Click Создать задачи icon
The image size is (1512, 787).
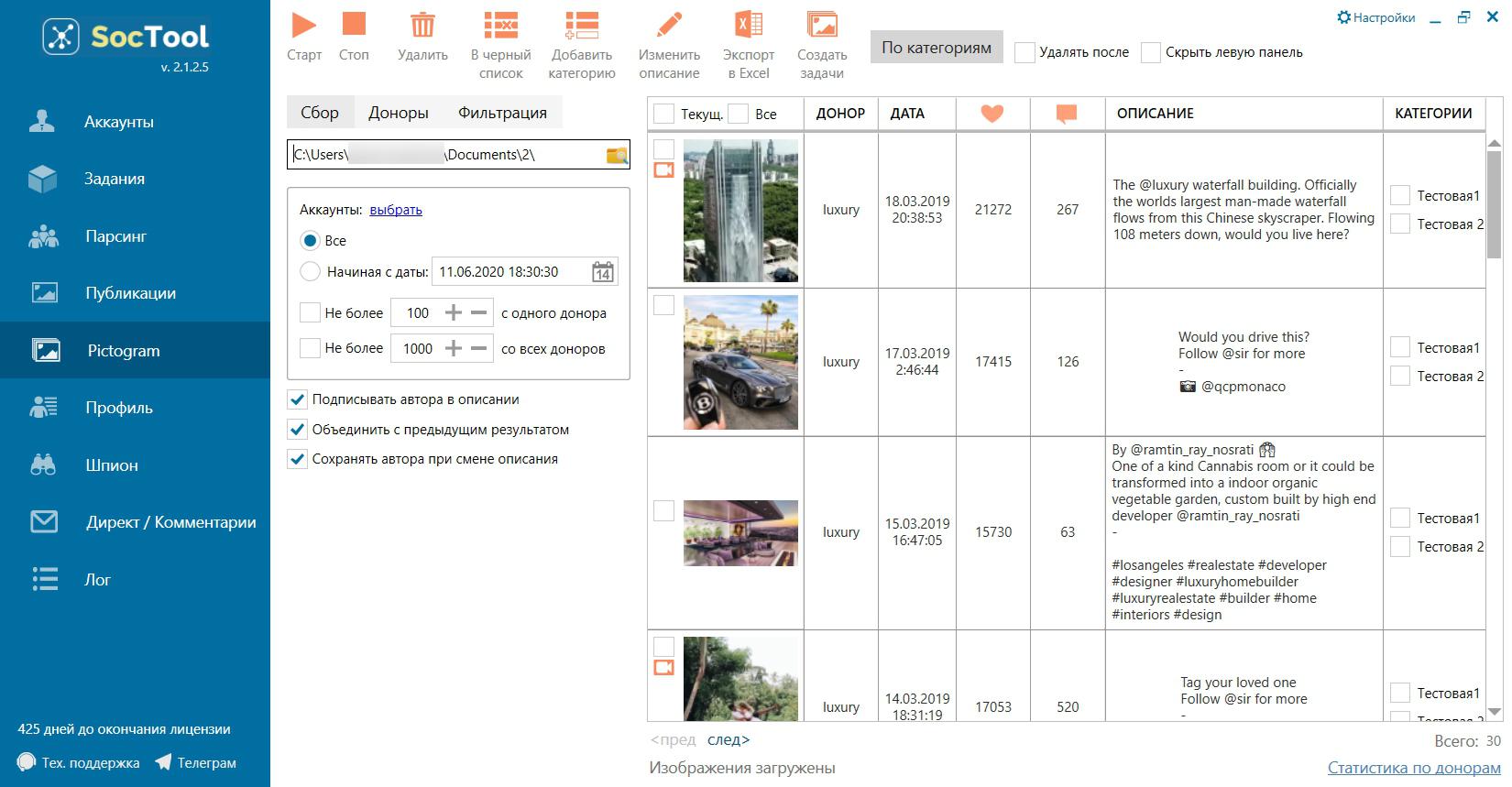point(822,25)
